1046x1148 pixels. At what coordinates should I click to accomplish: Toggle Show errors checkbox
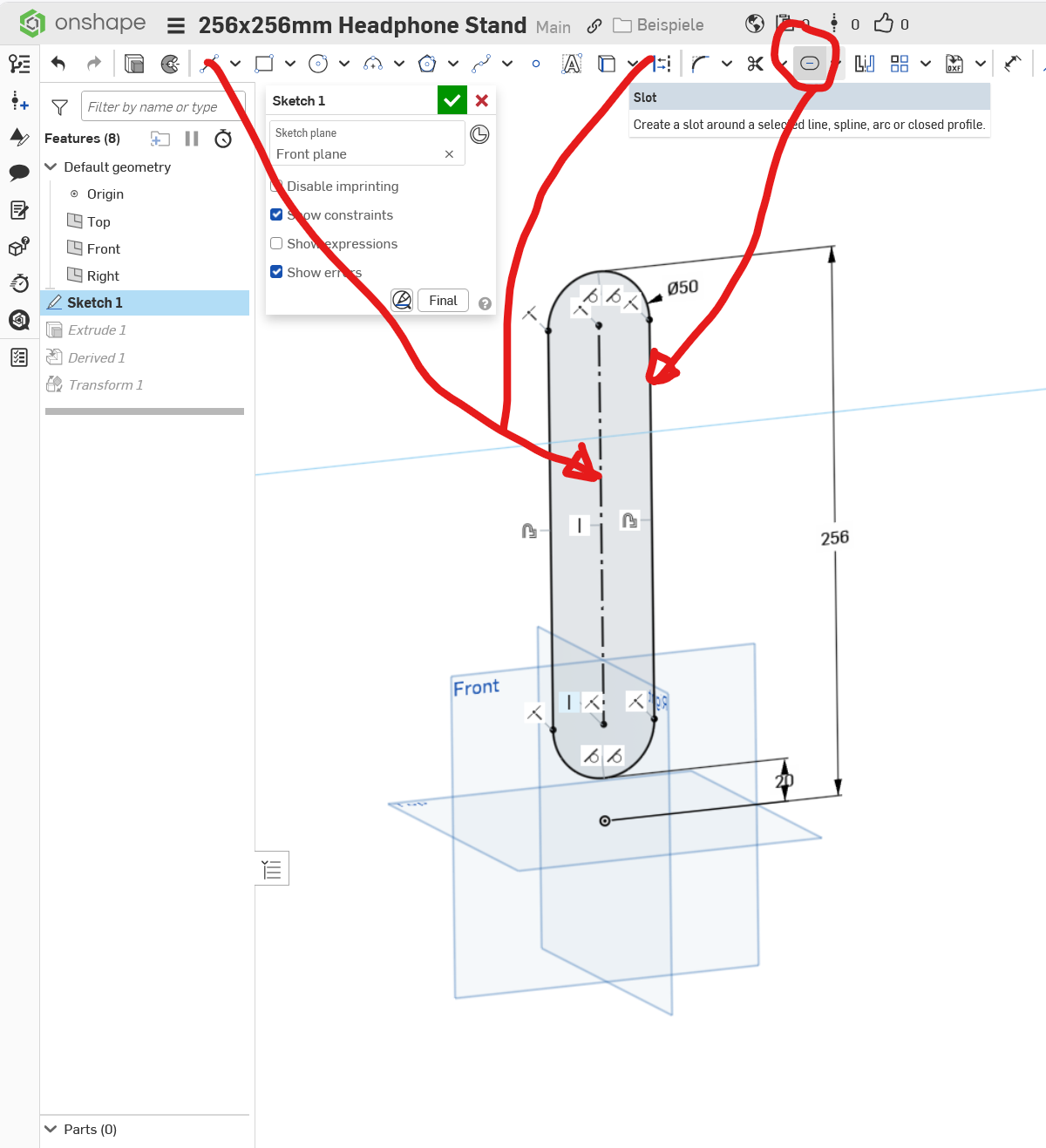pos(276,272)
